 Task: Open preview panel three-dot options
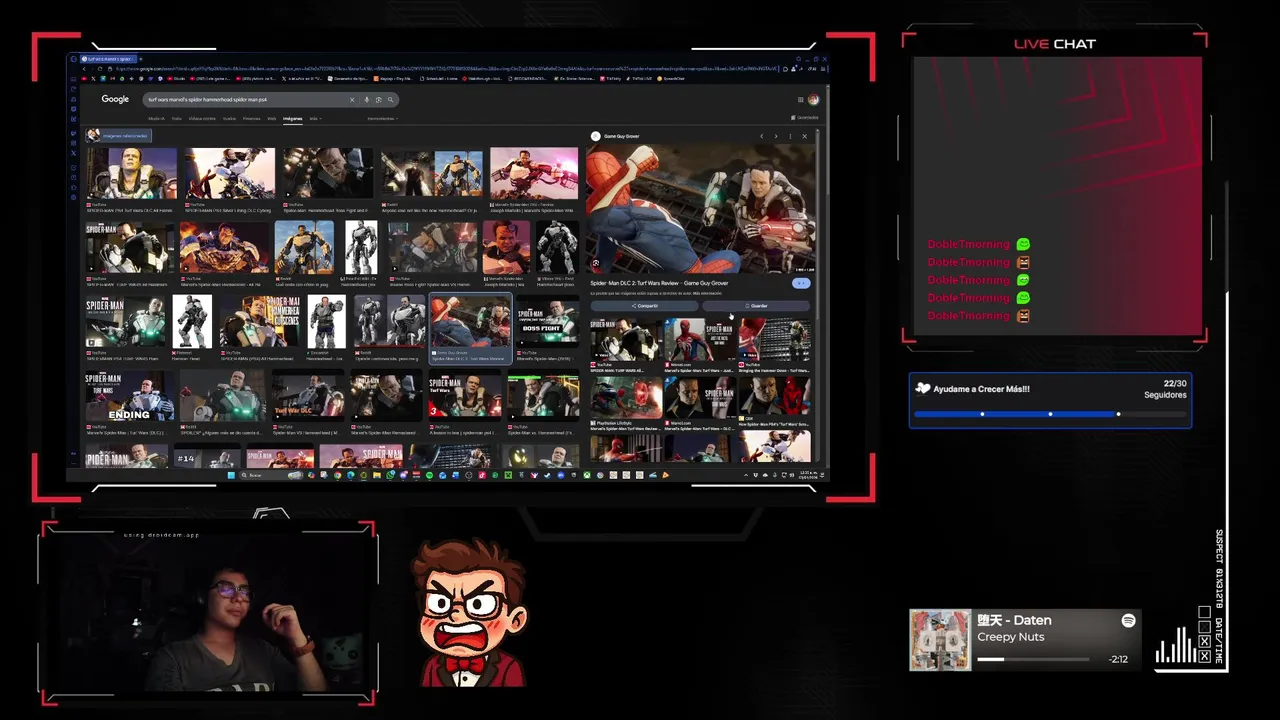[790, 136]
